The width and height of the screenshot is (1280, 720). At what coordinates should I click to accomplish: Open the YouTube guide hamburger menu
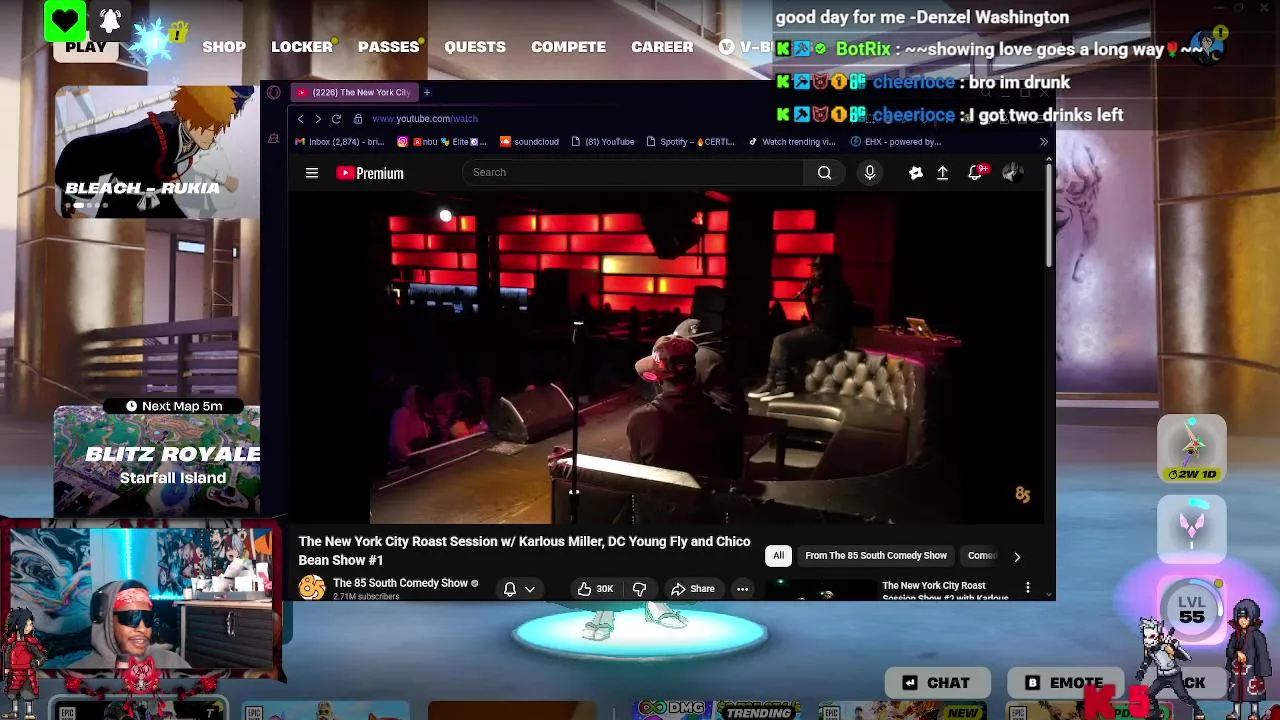click(x=312, y=173)
